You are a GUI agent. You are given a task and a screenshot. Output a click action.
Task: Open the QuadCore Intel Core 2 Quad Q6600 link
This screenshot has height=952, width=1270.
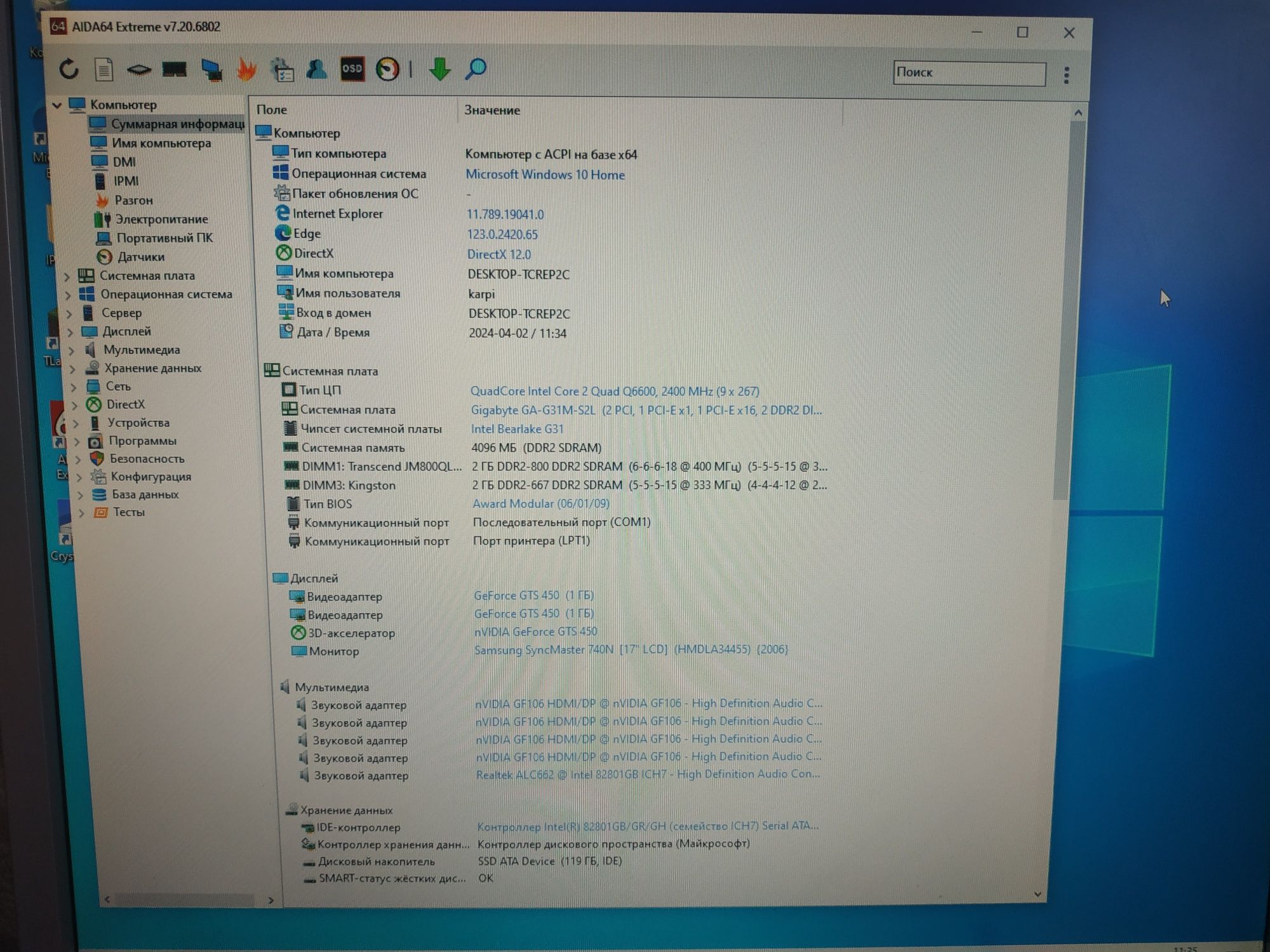click(615, 392)
